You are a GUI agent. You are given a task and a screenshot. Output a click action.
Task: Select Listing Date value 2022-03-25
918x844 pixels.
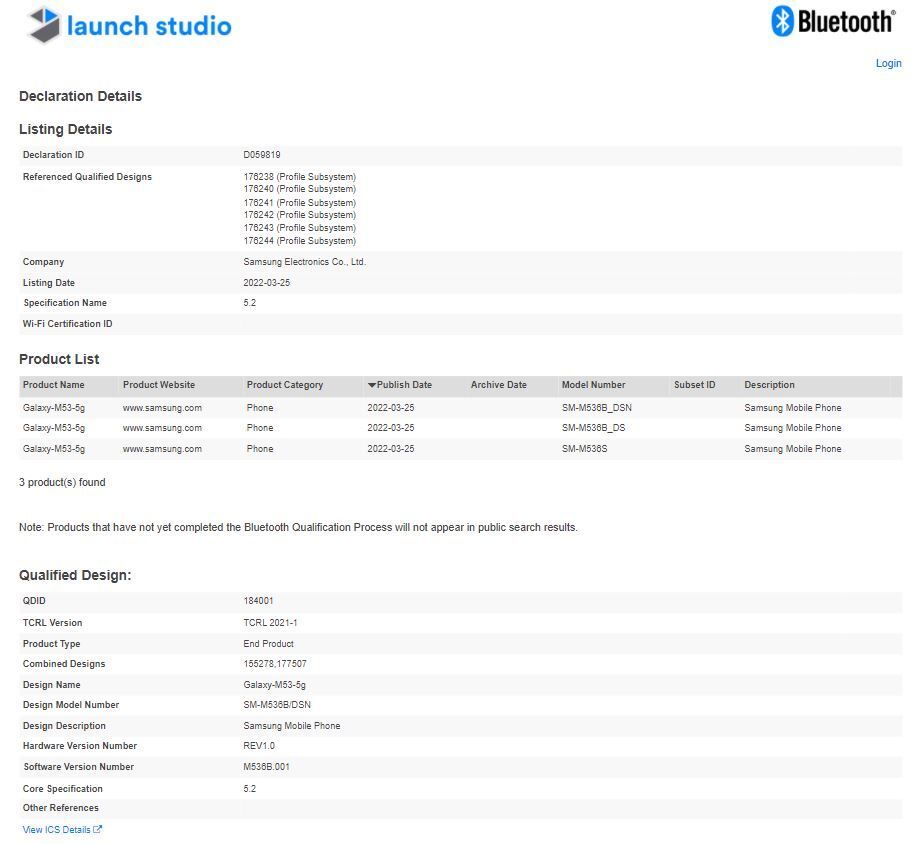[x=266, y=283]
